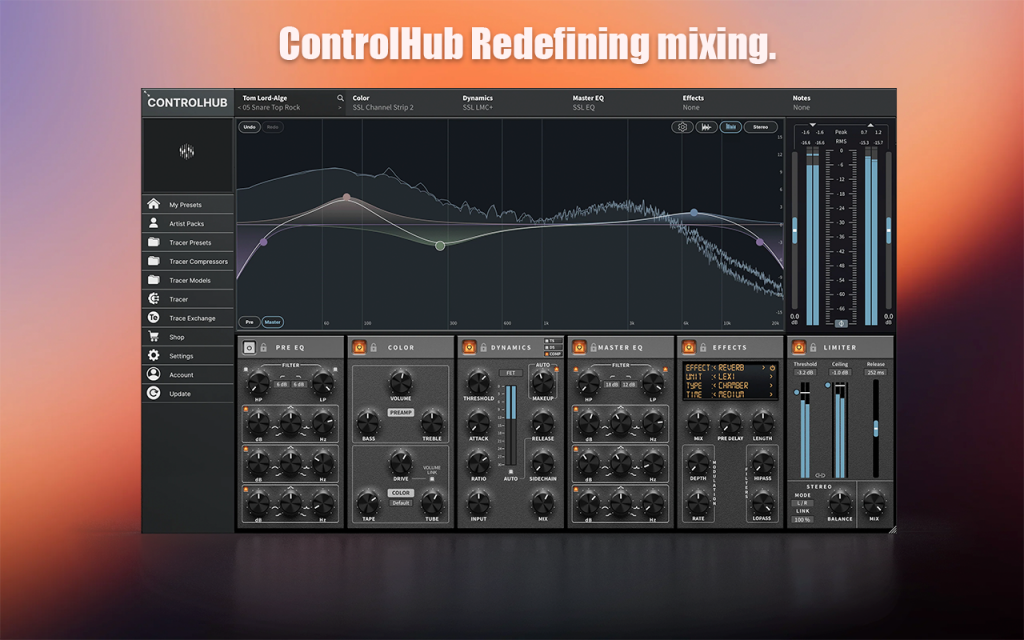Toggle the LIMITER power button

(x=799, y=347)
